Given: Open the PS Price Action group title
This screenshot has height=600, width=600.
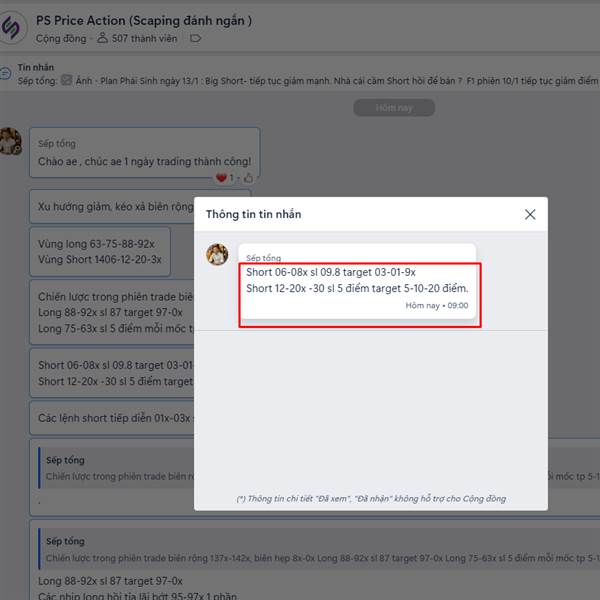Looking at the screenshot, I should [144, 20].
